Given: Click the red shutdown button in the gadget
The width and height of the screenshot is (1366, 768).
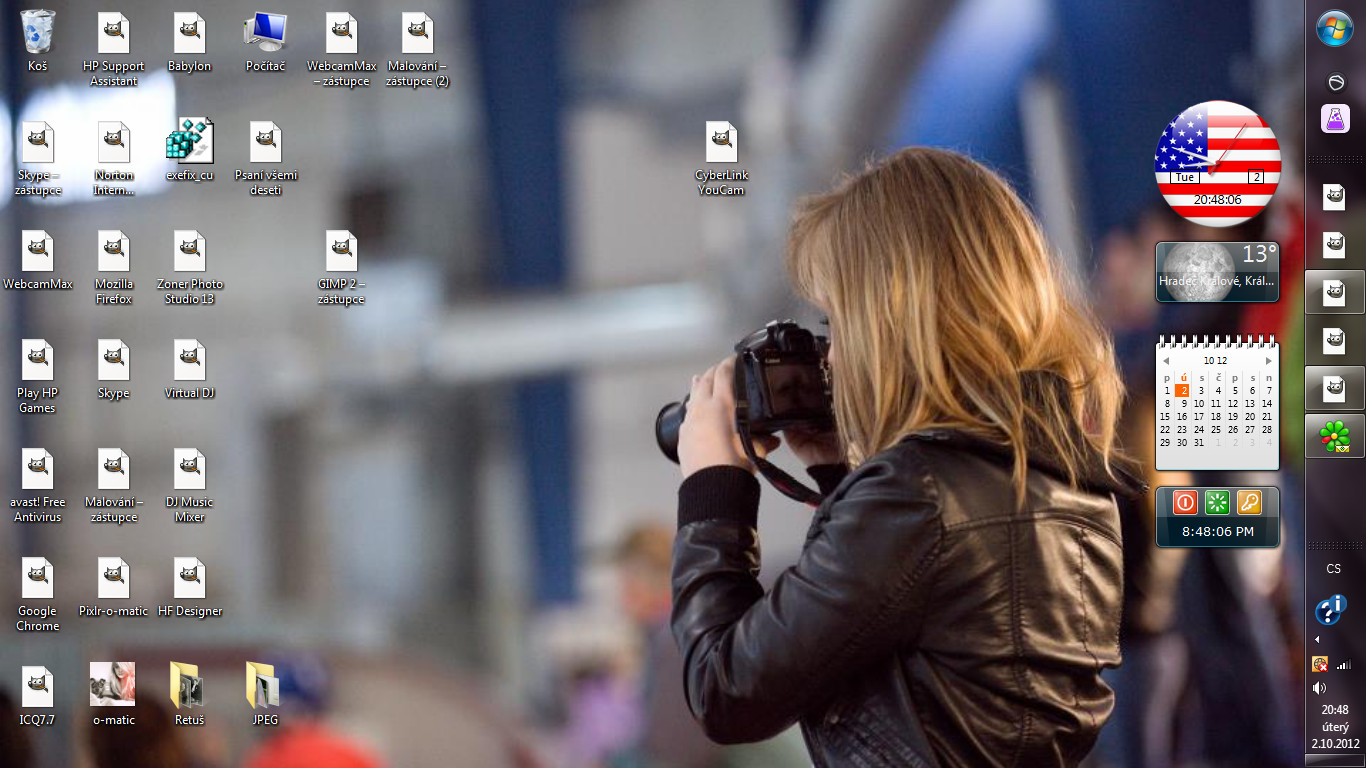Looking at the screenshot, I should point(1186,502).
